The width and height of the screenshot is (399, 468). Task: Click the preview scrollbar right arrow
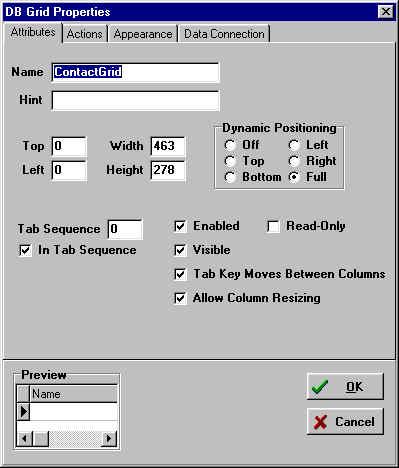pyautogui.click(x=109, y=438)
